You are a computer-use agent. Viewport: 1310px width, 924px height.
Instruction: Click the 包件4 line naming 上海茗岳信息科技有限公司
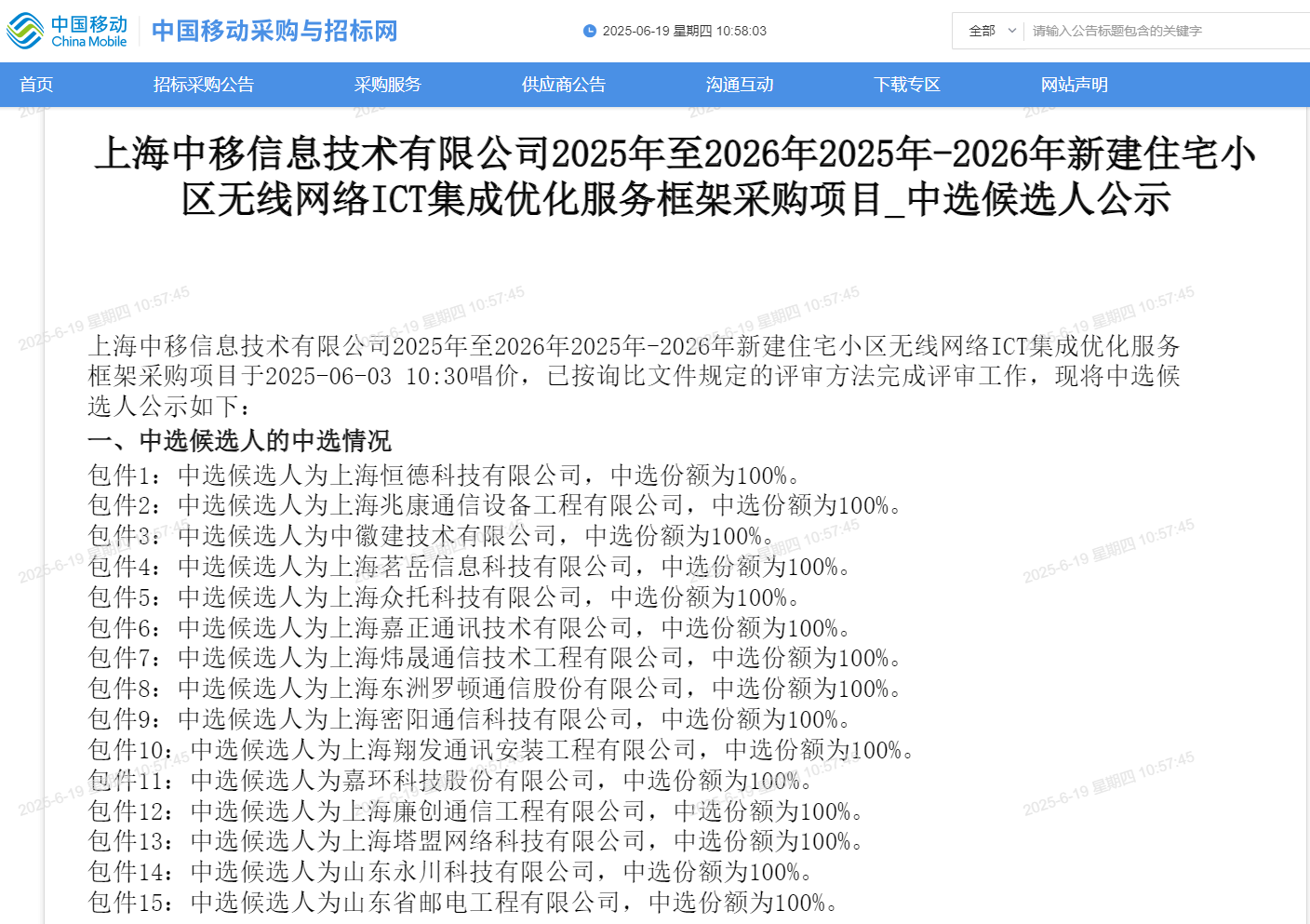tap(470, 567)
